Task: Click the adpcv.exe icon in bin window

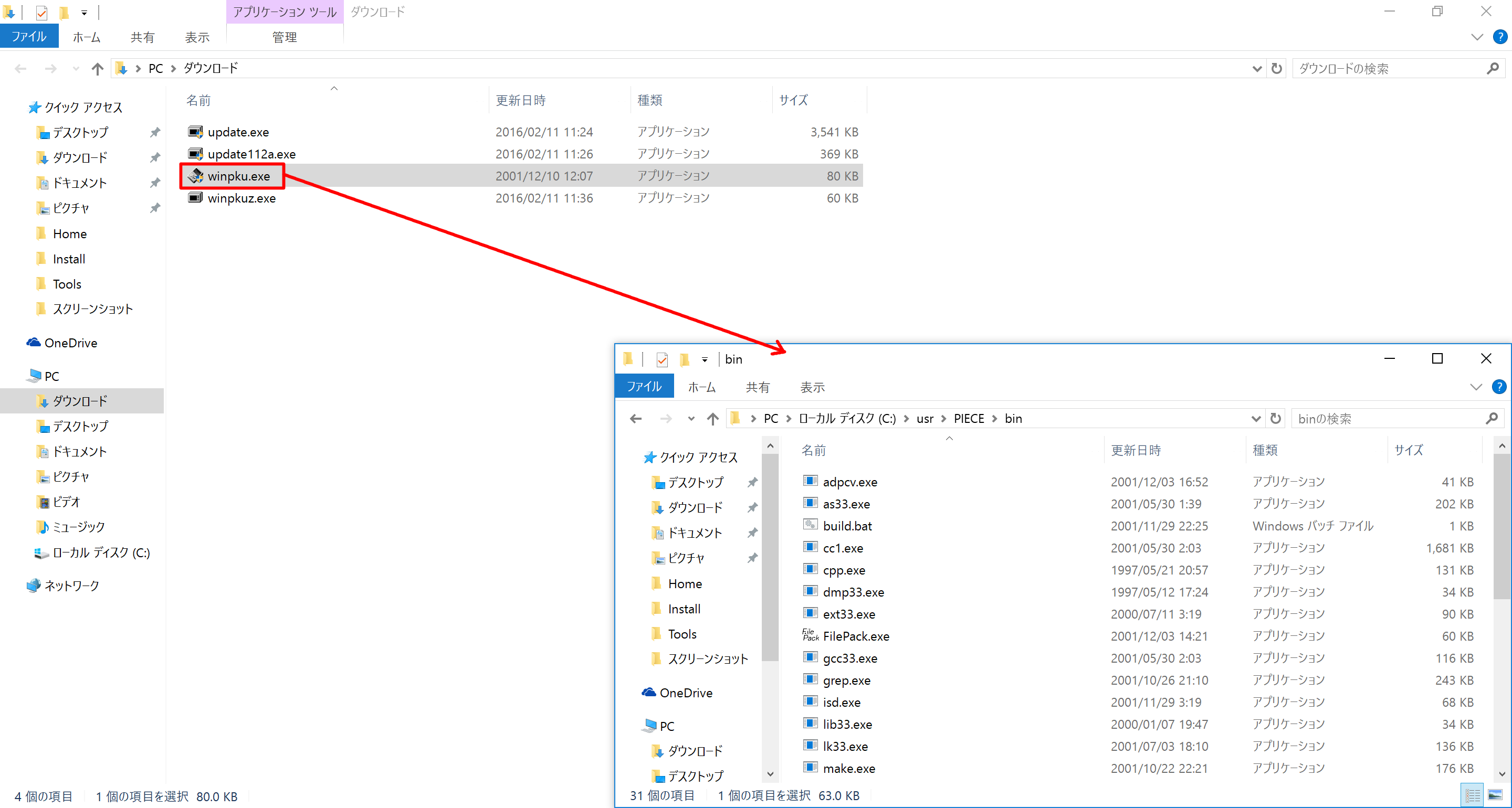Action: 811,481
